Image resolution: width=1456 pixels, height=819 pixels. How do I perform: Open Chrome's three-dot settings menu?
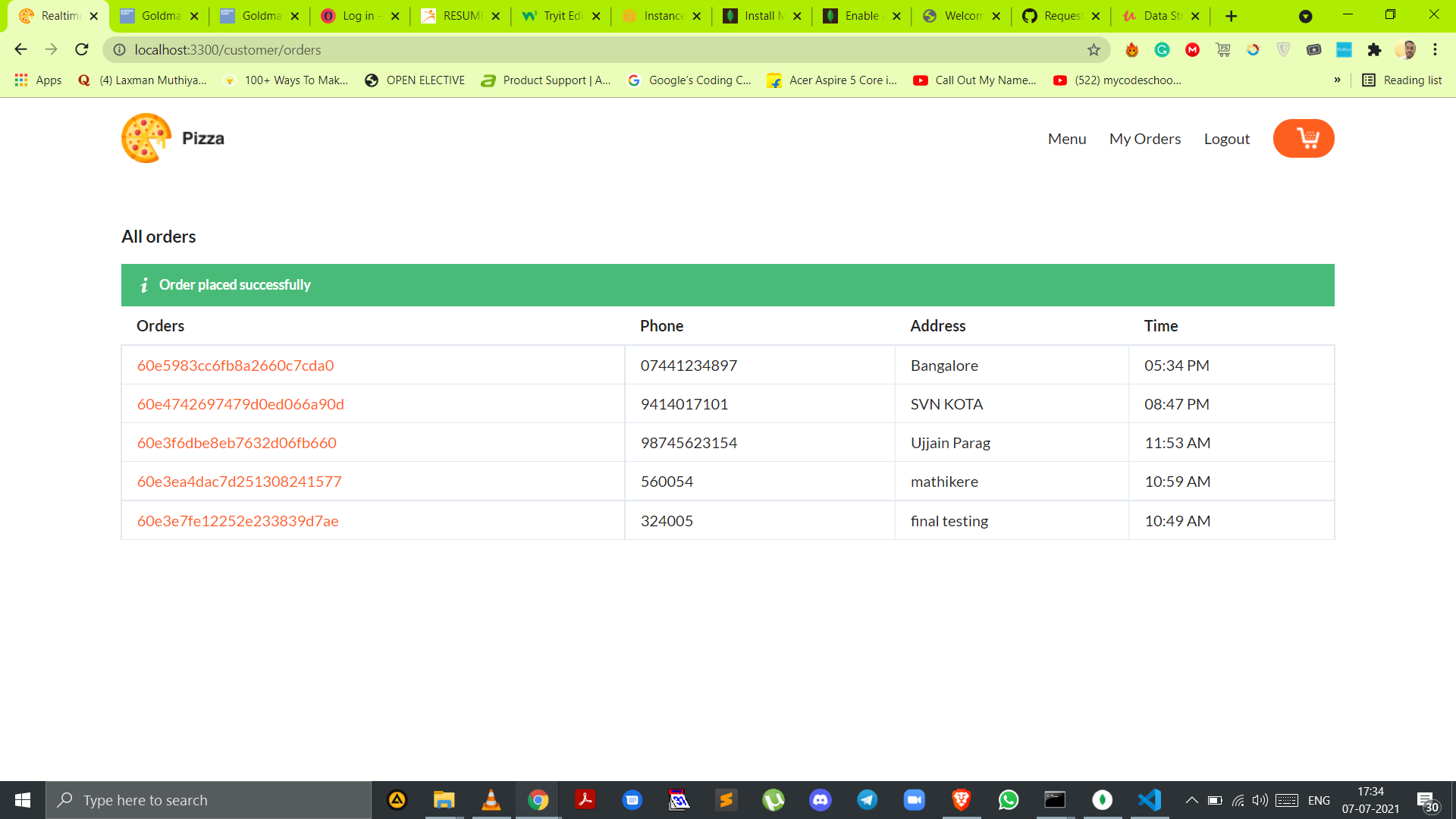1435,49
